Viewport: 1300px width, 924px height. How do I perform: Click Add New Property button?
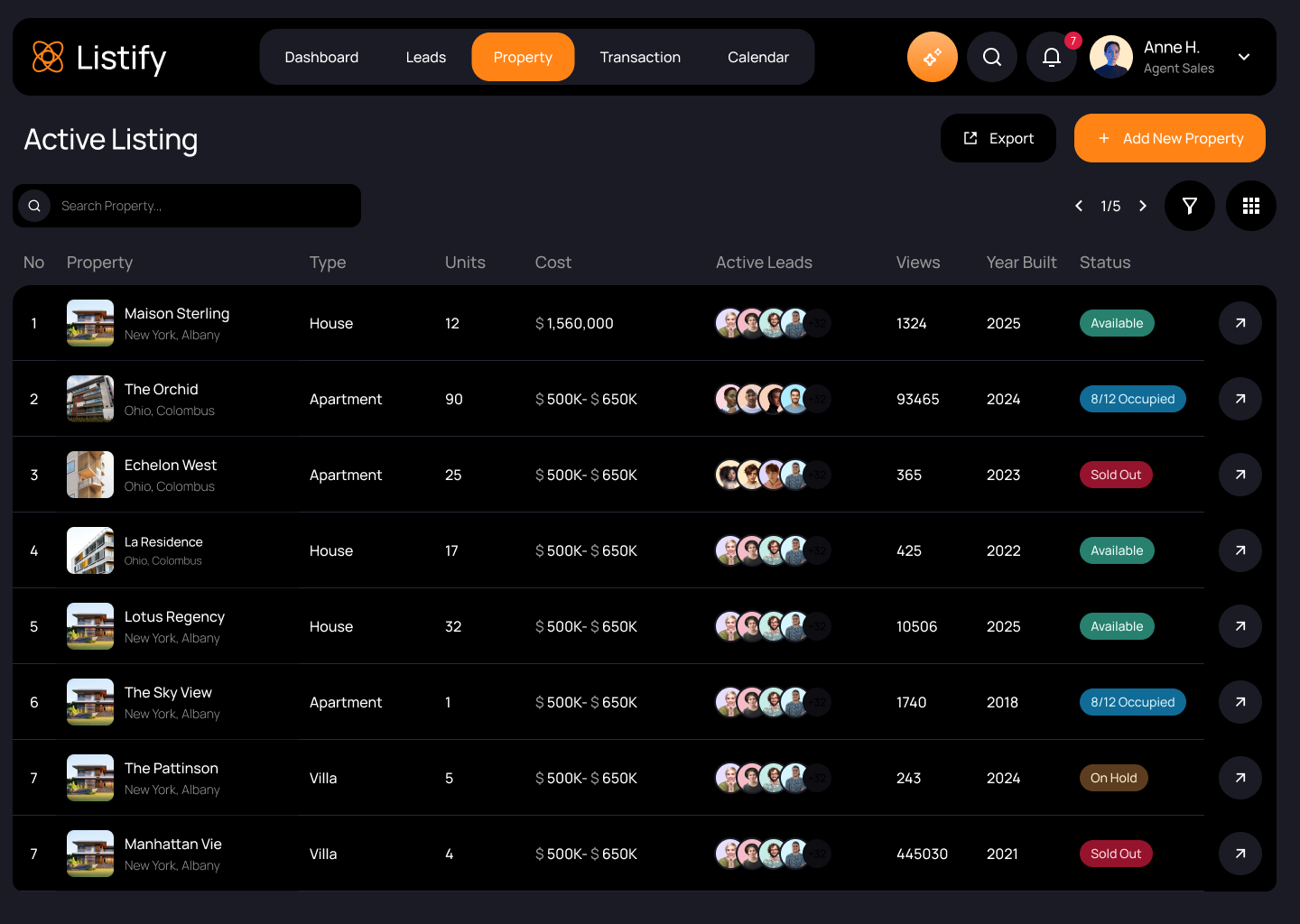[1169, 138]
